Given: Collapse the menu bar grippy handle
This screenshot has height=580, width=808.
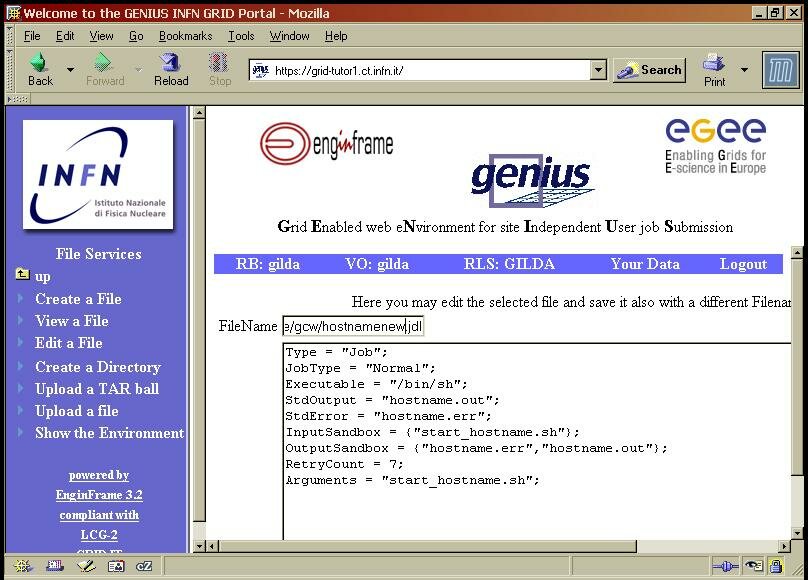Looking at the screenshot, I should [x=9, y=36].
